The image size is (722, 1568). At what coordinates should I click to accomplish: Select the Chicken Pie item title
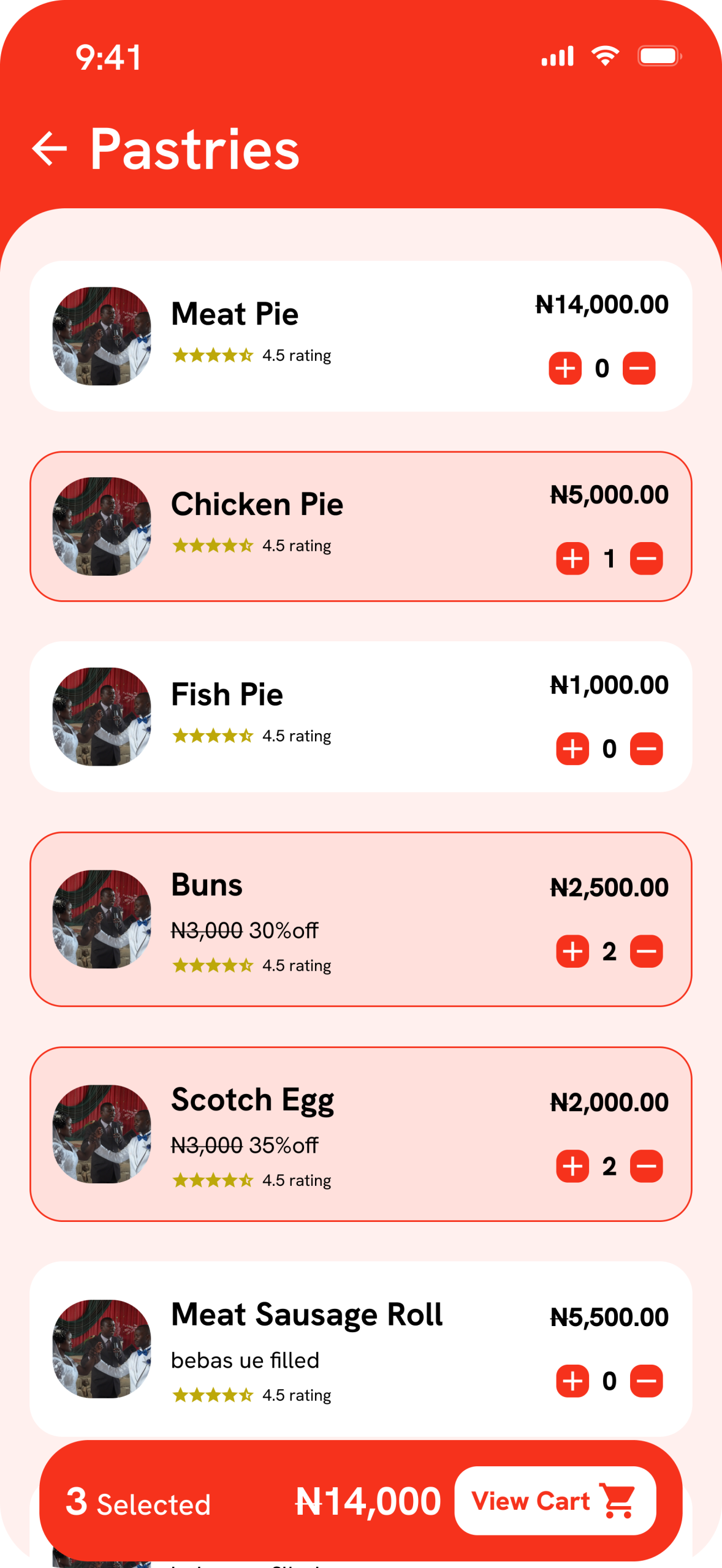pos(257,504)
